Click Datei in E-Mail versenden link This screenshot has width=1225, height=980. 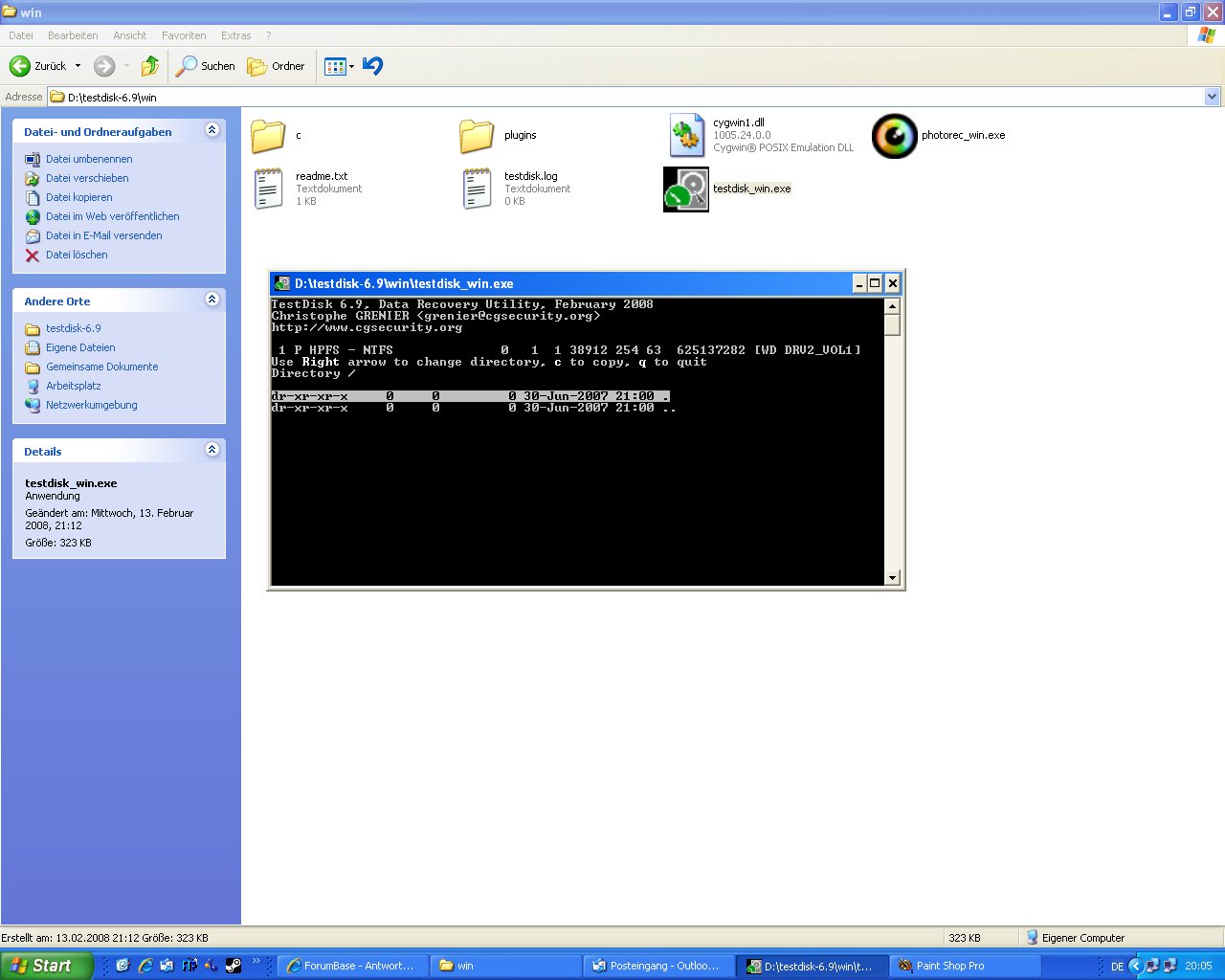[x=104, y=235]
